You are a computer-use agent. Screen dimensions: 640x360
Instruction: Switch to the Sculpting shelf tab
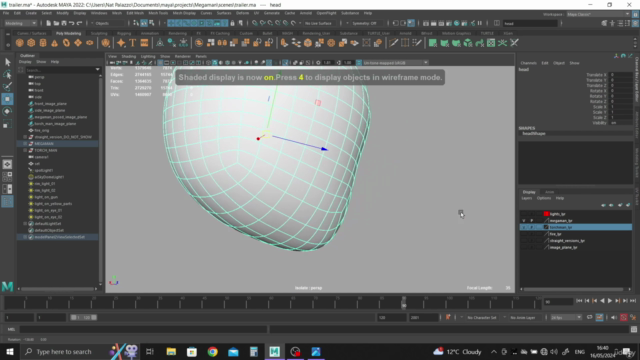(99, 33)
